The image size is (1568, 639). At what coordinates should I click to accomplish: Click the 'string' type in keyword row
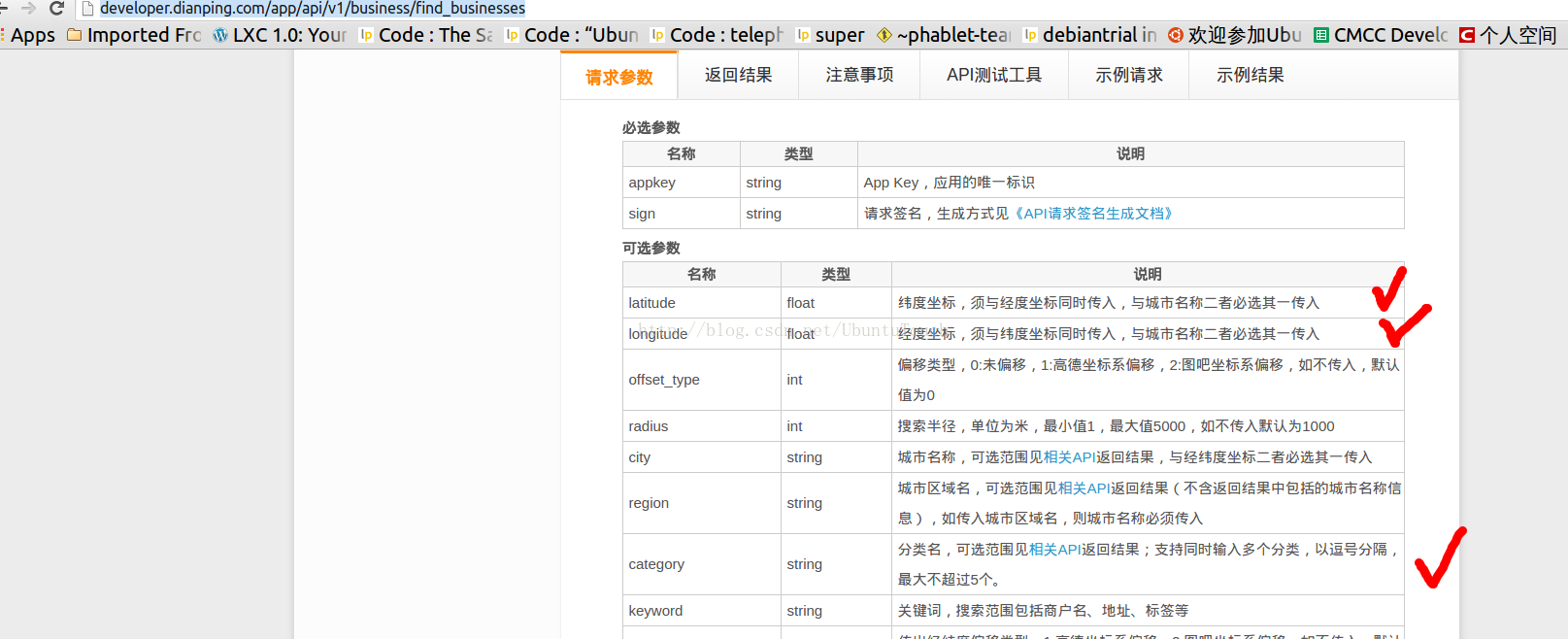(x=804, y=611)
